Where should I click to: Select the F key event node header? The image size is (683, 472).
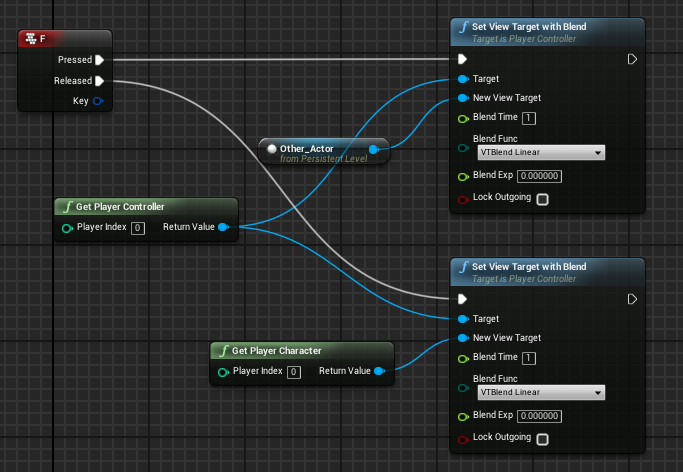coord(64,39)
